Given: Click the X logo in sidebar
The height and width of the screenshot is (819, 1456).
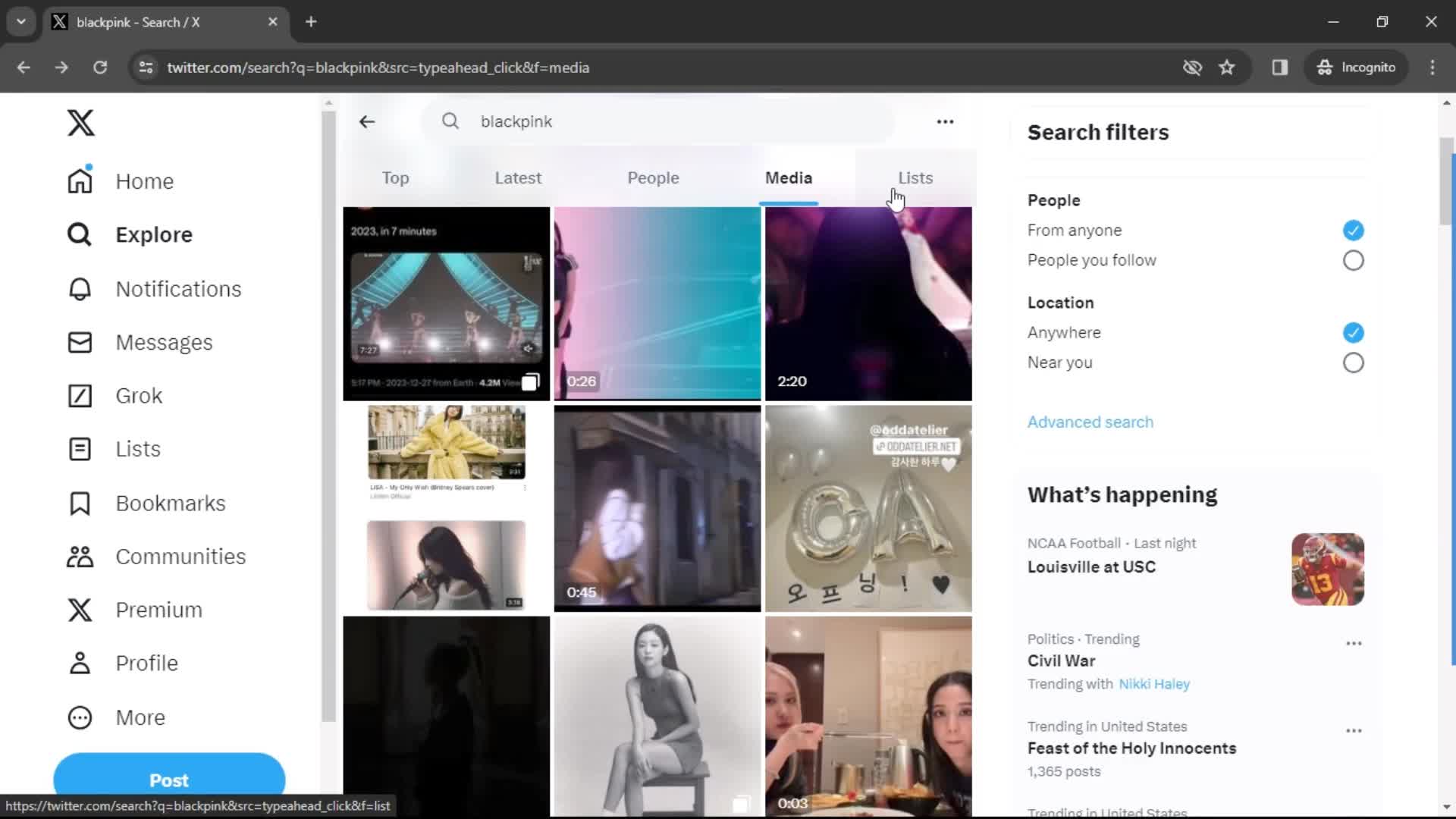Looking at the screenshot, I should pos(80,122).
